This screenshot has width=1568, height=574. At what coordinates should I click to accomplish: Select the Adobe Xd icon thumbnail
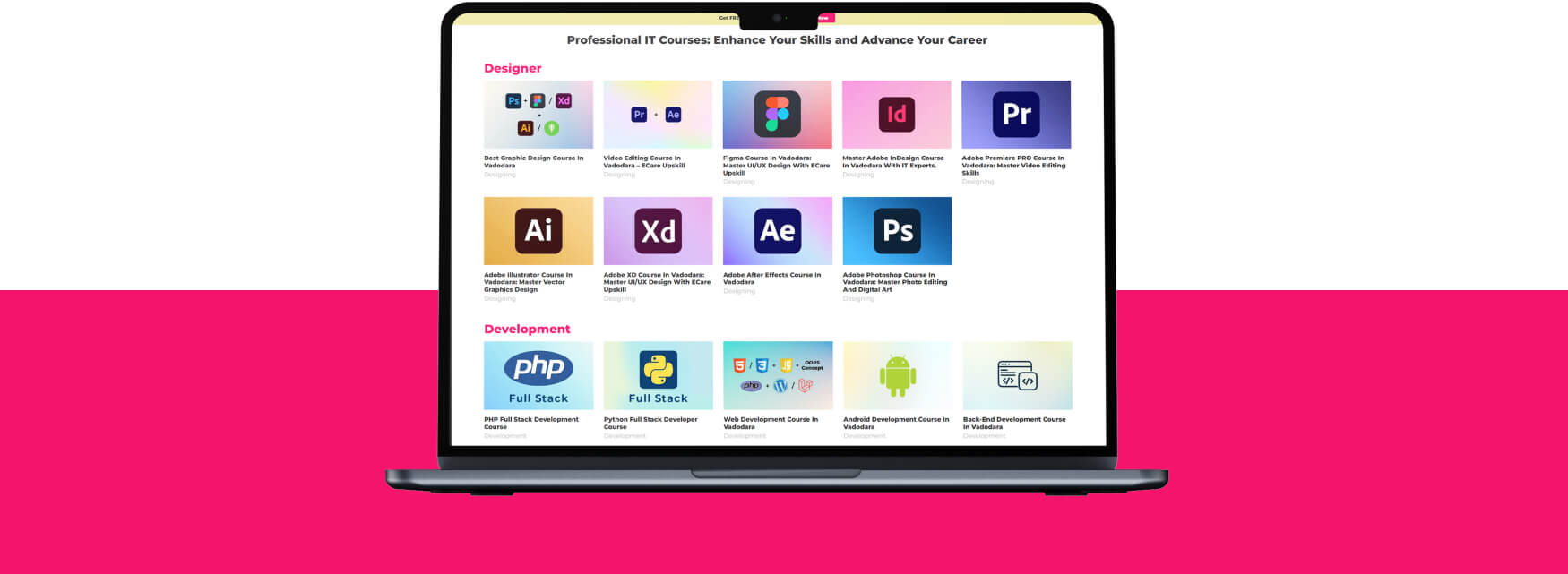[x=658, y=231]
